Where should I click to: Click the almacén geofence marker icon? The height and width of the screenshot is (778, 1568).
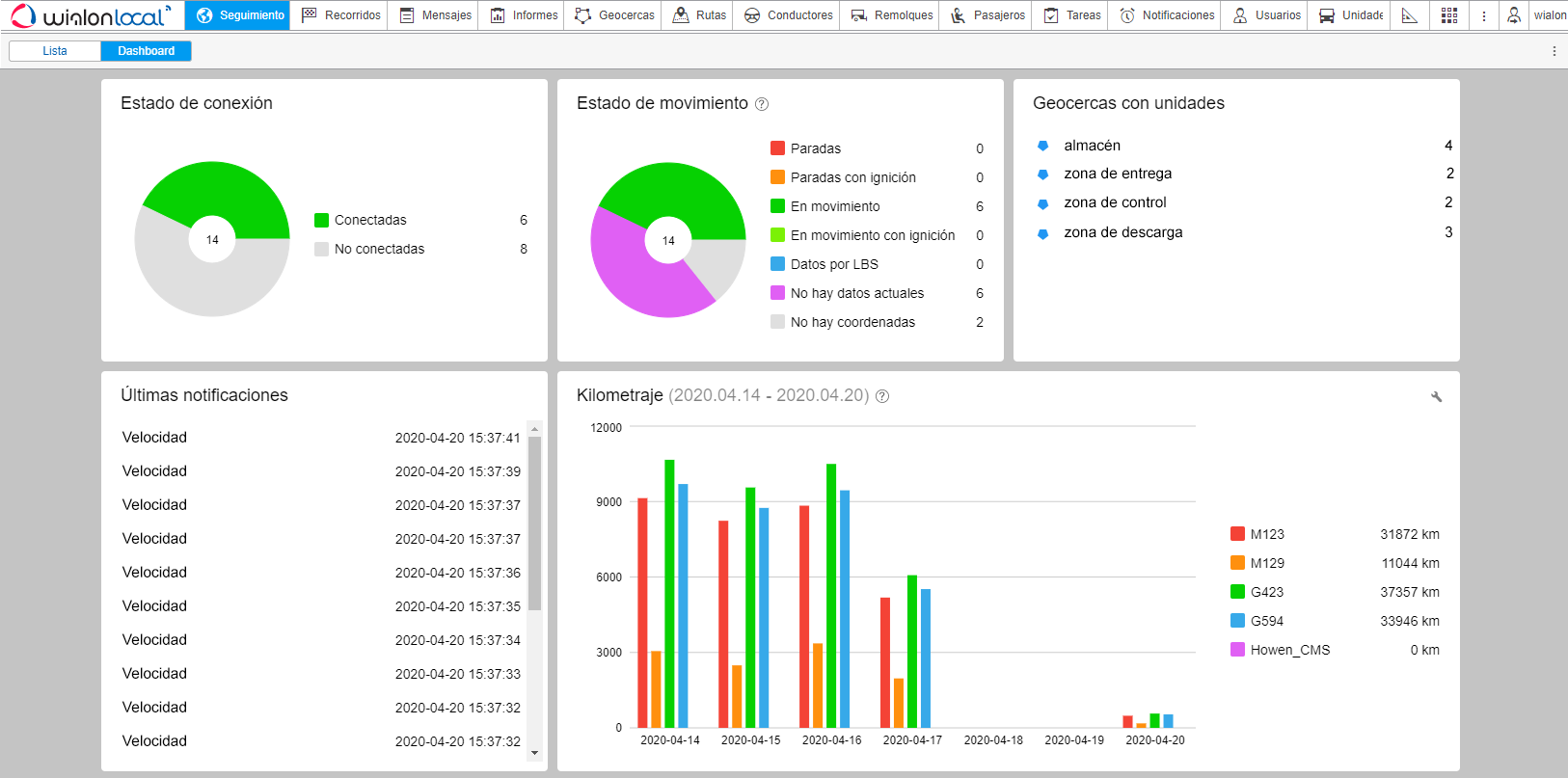[1042, 146]
